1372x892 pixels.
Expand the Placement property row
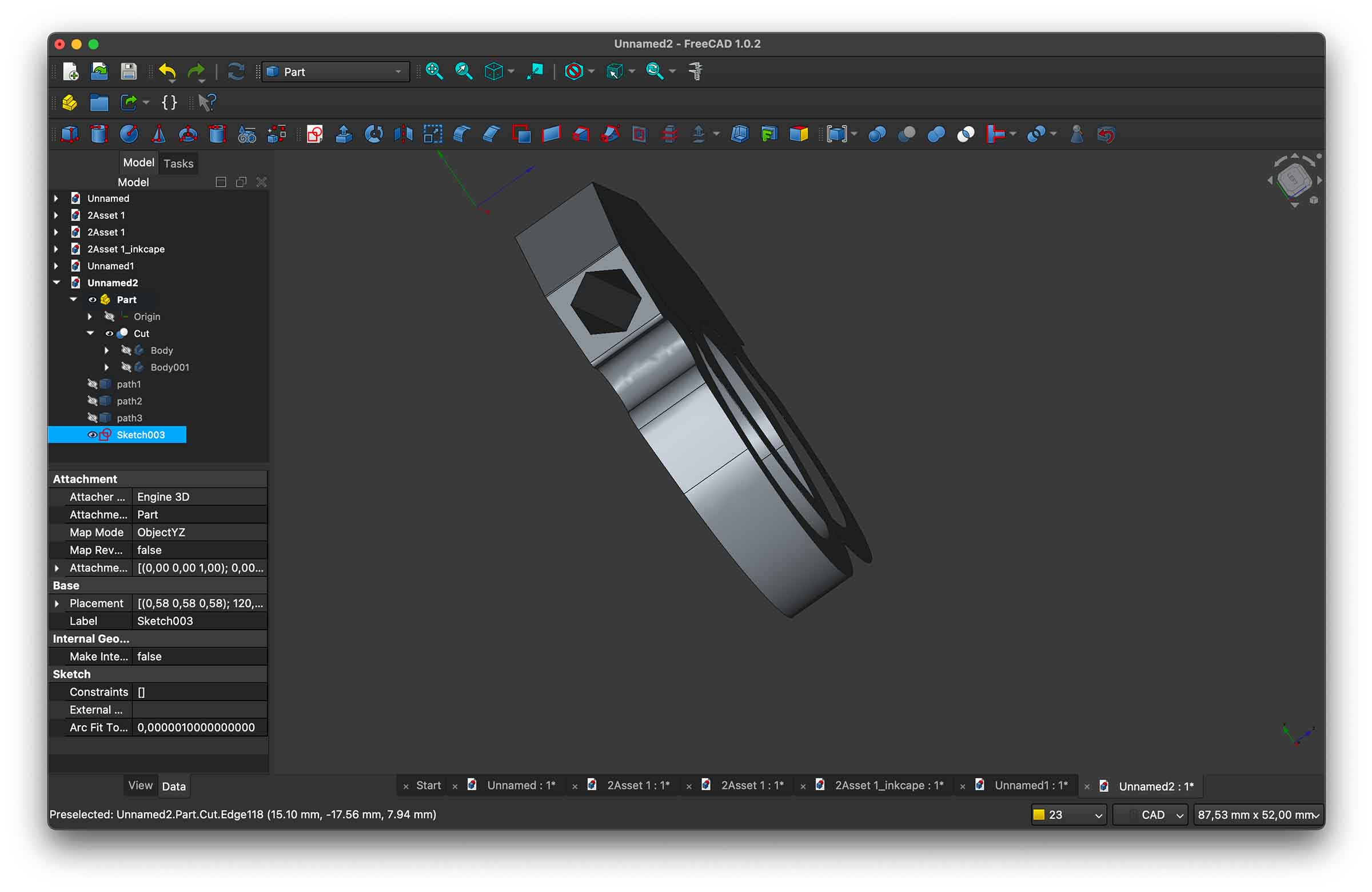pyautogui.click(x=57, y=603)
